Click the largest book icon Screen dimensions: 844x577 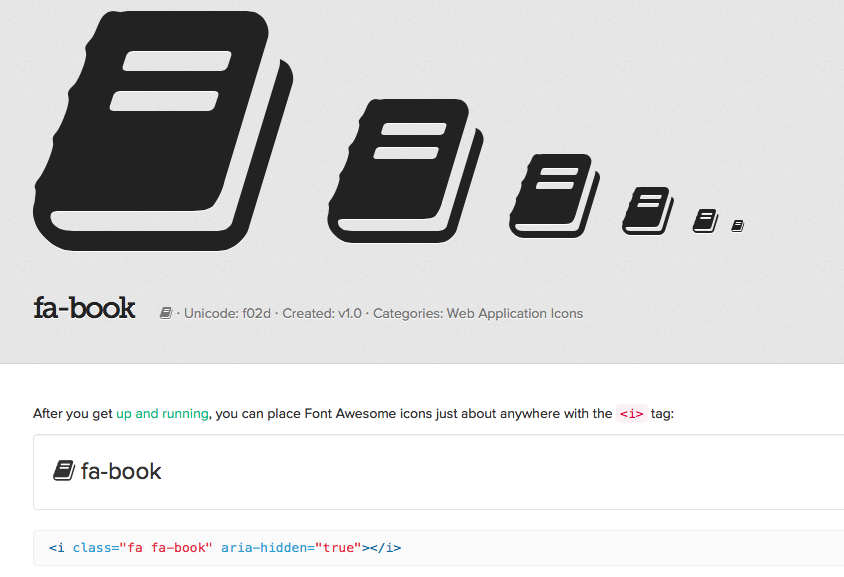click(163, 131)
